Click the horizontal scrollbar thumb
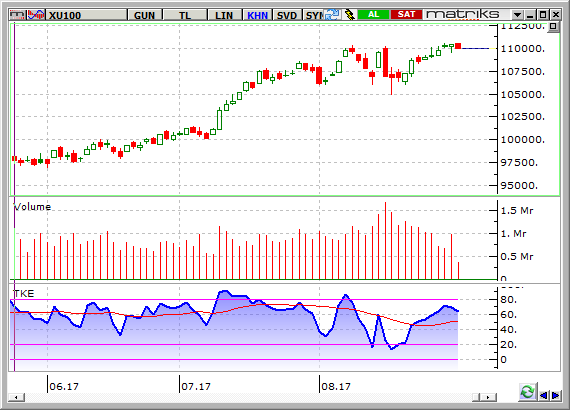This screenshot has height=410, width=570. (477, 397)
